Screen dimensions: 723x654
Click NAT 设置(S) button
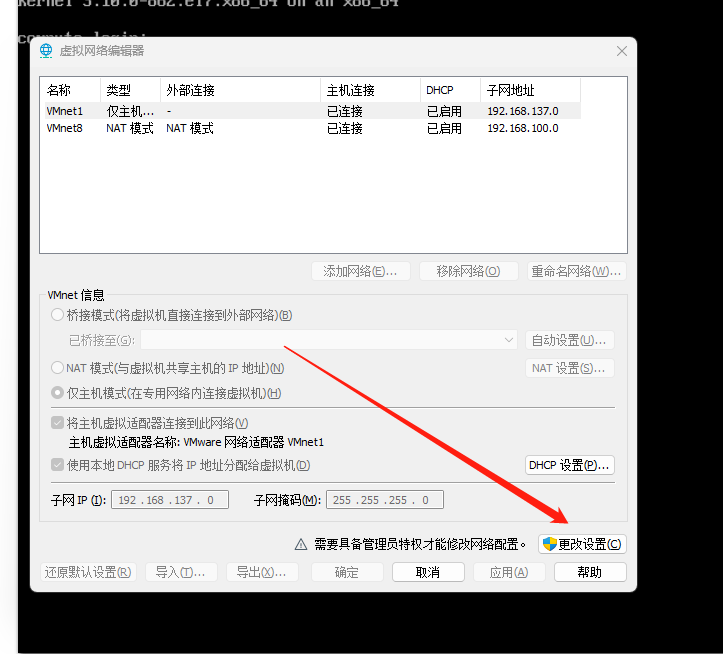click(x=569, y=368)
